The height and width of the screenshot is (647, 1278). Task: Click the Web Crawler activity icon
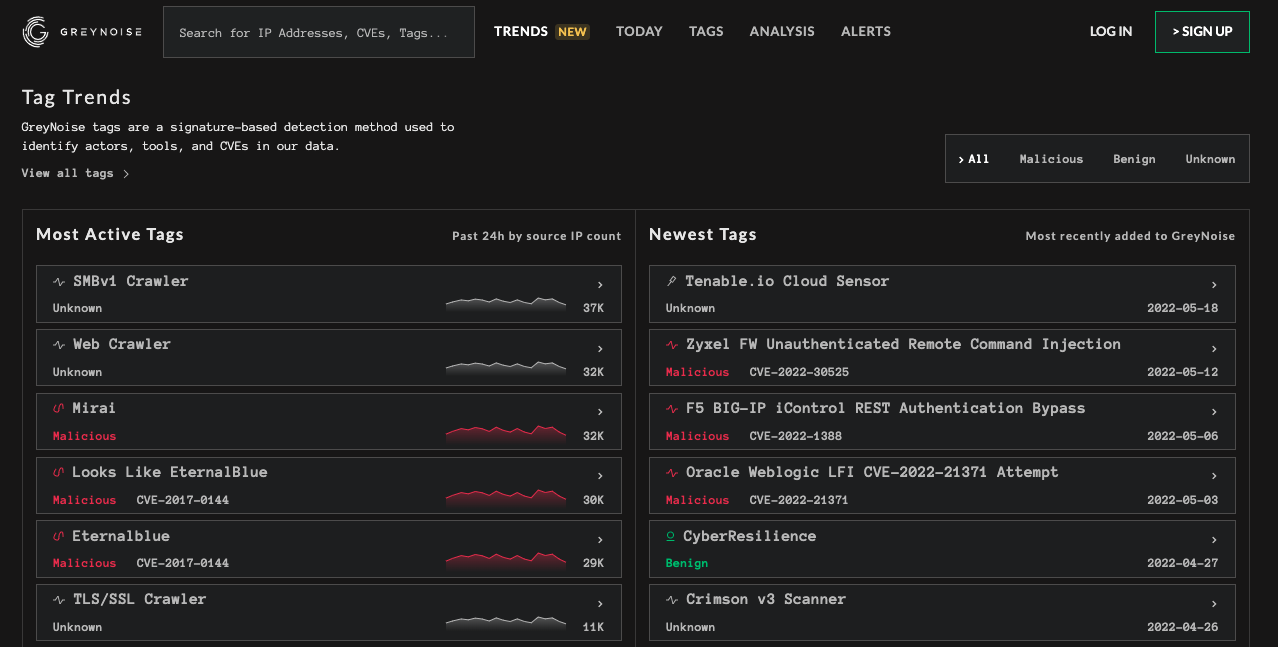coord(59,345)
